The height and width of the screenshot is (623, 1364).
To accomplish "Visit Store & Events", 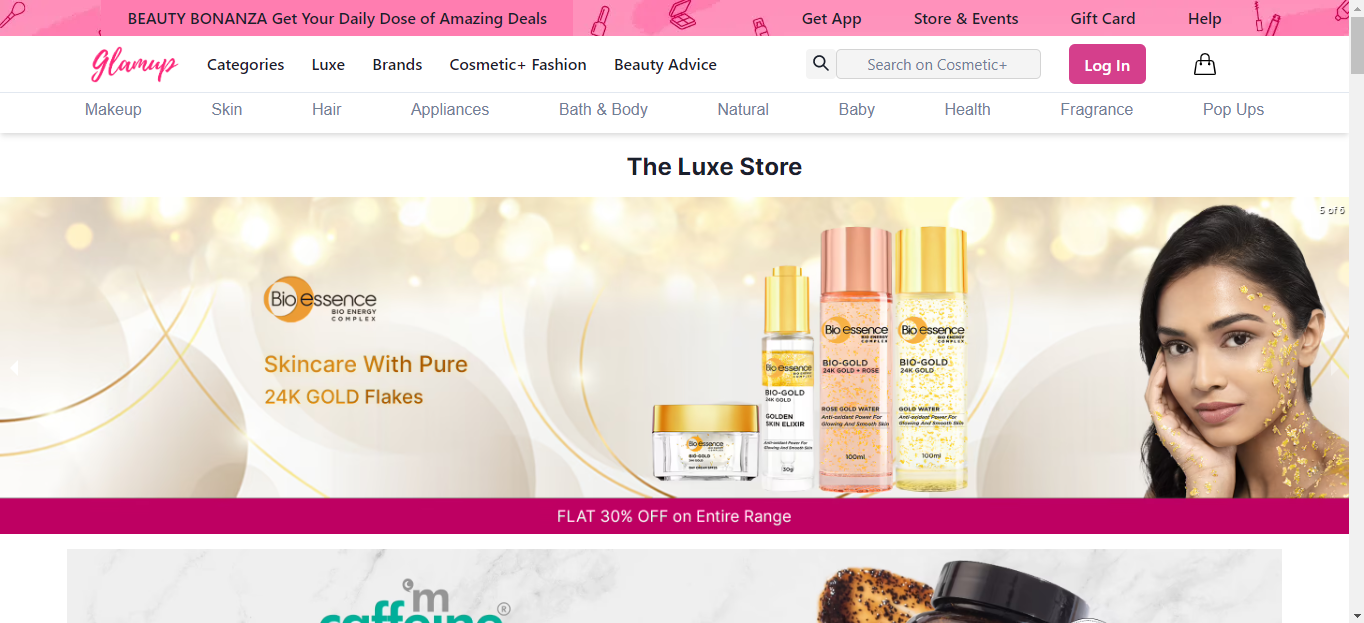I will 966,18.
